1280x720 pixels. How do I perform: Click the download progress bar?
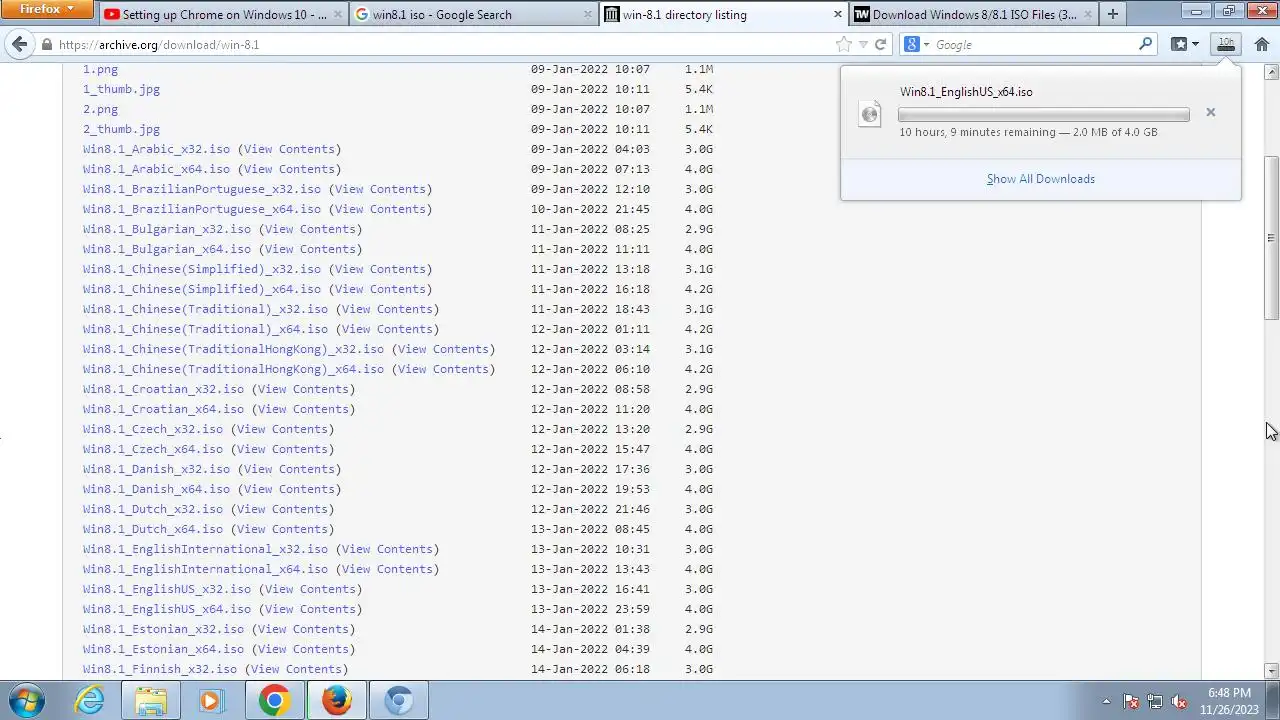[1044, 115]
